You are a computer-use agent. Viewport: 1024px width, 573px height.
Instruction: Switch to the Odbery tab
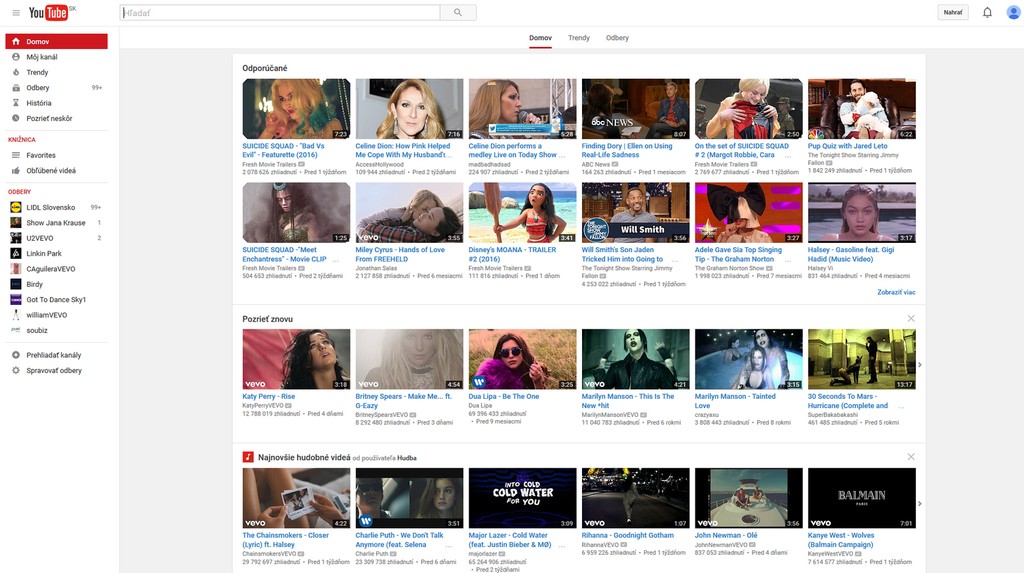tap(617, 38)
